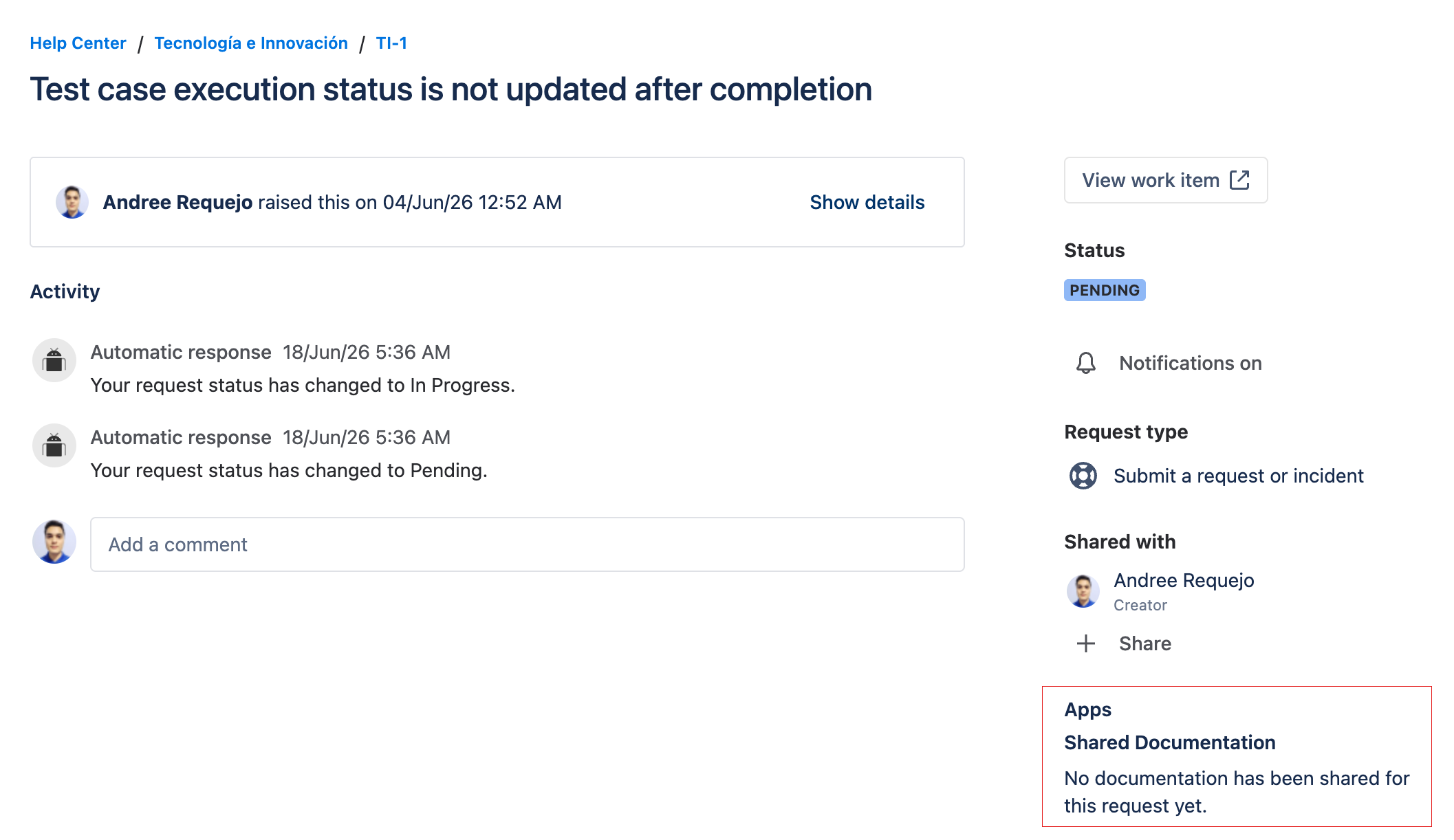Click Submit a request or incident text

(x=1238, y=476)
